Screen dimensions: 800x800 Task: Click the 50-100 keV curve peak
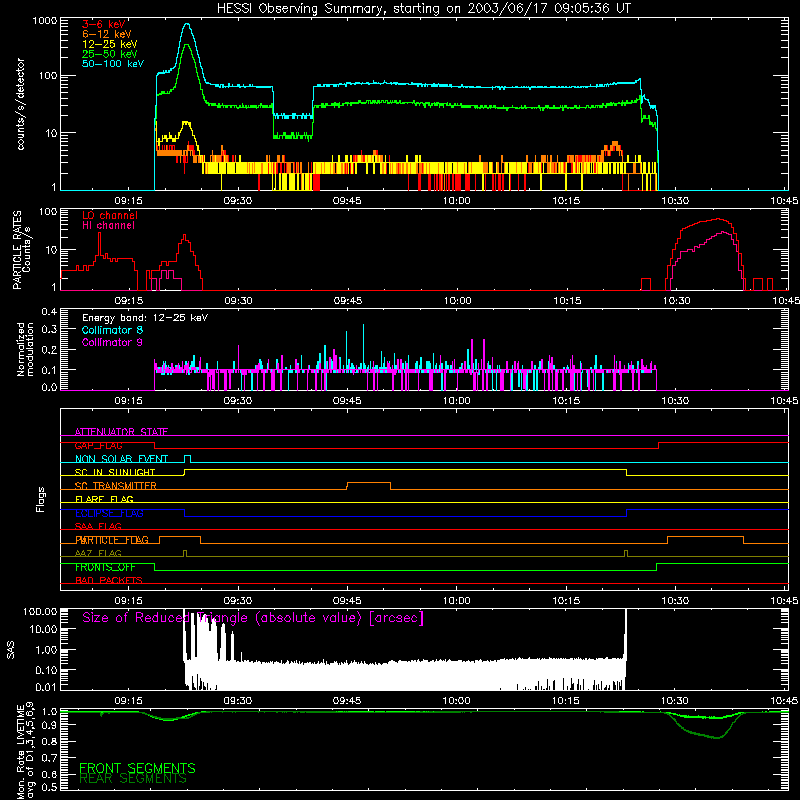point(187,24)
